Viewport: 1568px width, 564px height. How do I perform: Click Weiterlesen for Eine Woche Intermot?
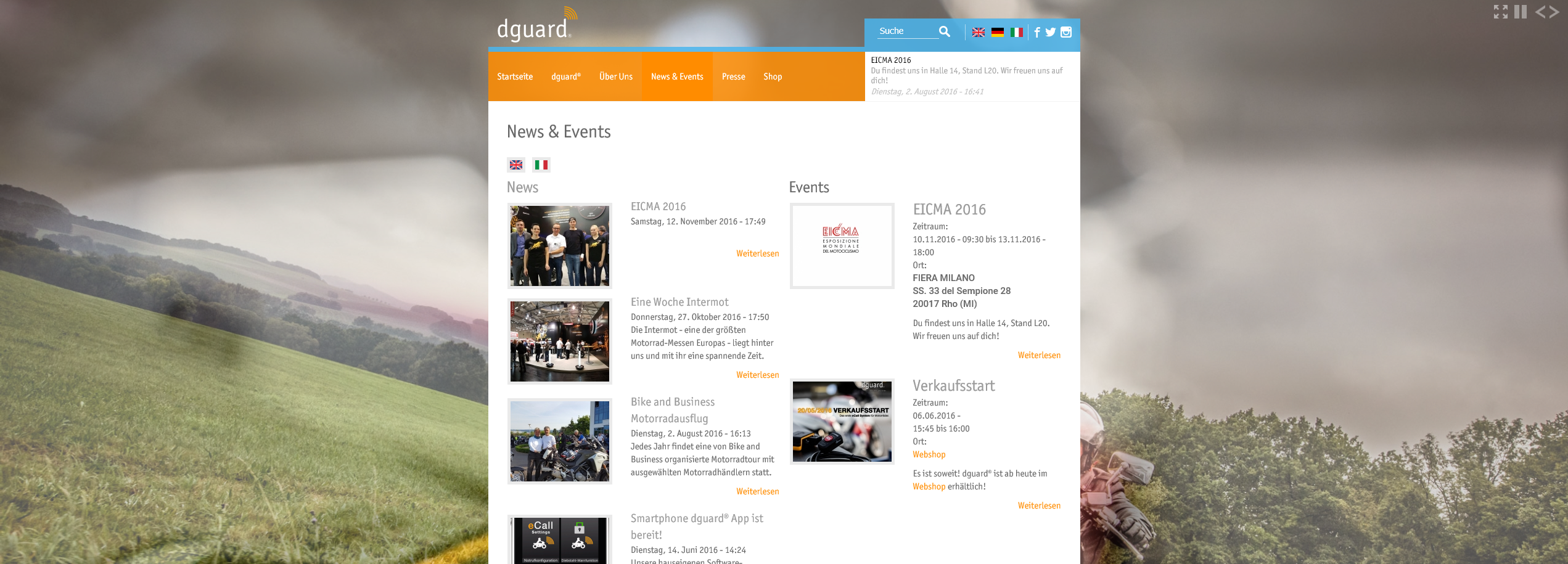tap(757, 375)
